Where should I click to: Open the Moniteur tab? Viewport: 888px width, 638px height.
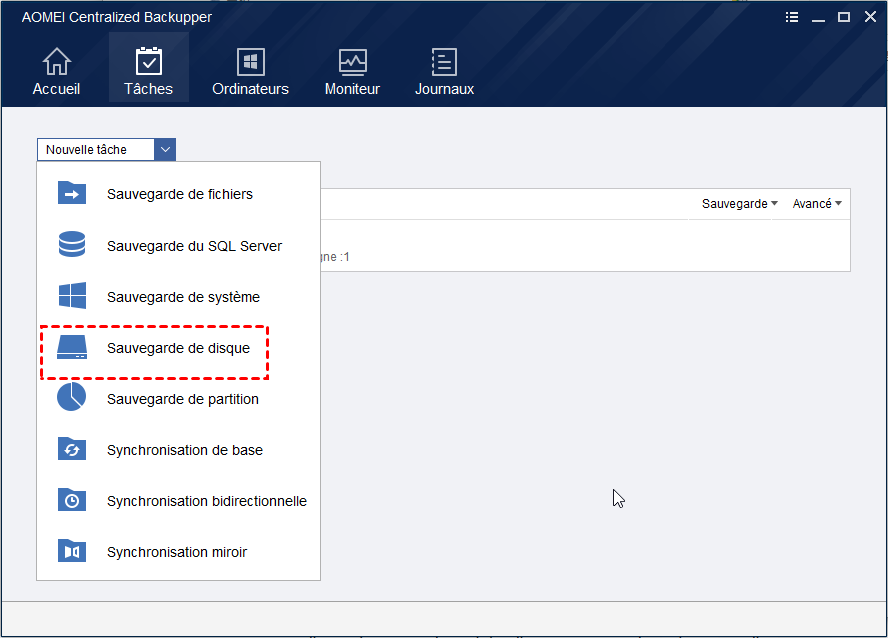tap(352, 70)
